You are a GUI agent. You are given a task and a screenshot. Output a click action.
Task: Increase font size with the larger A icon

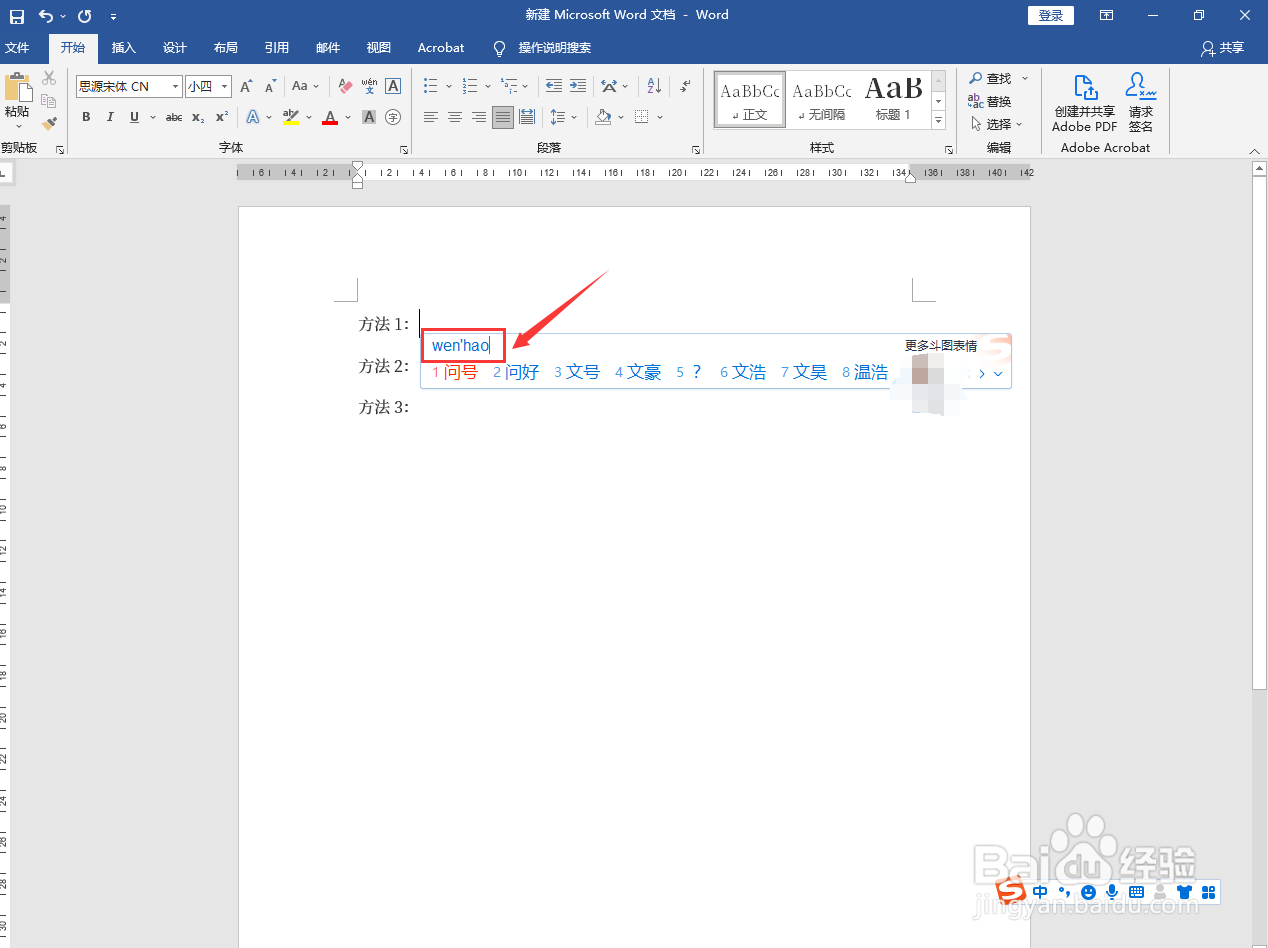246,87
